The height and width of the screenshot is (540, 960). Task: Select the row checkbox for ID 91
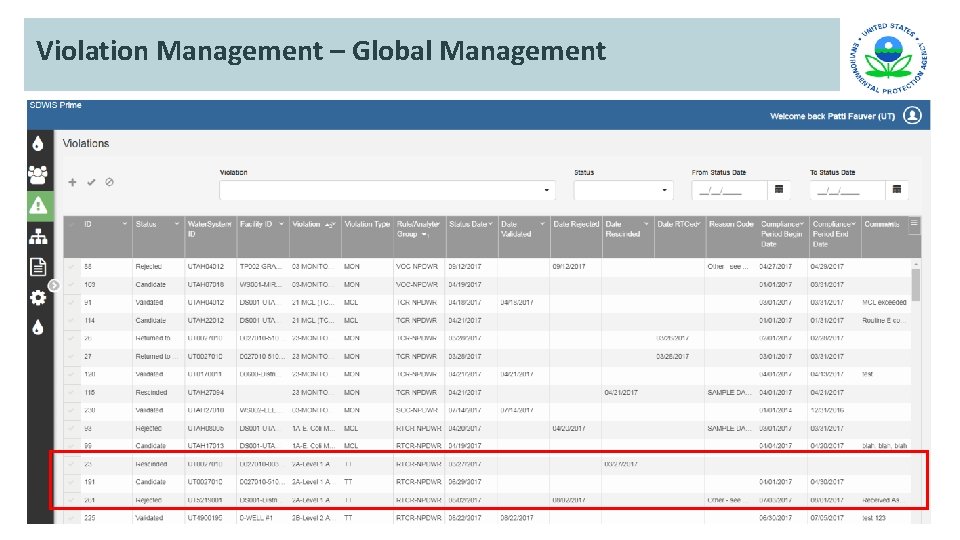72,302
